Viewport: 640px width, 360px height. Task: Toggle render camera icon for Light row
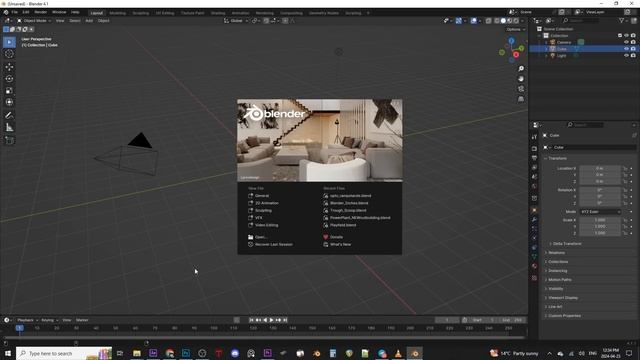click(633, 56)
